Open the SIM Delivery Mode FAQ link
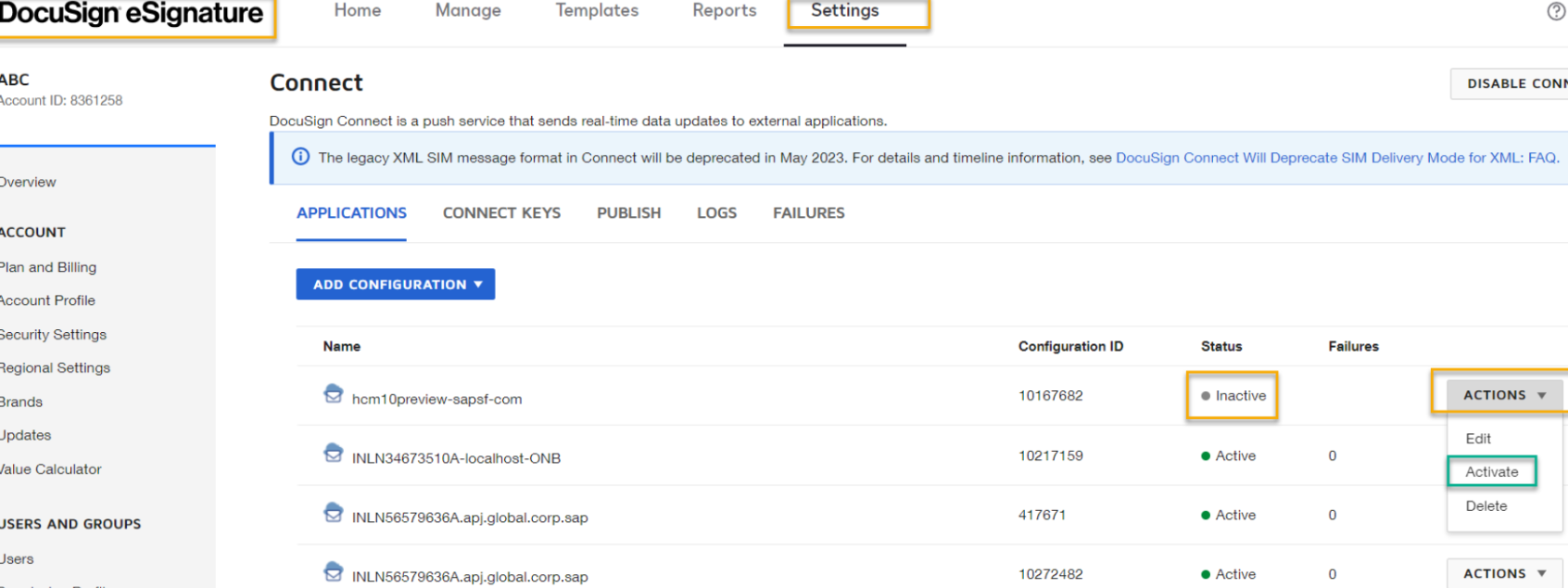 [1337, 158]
